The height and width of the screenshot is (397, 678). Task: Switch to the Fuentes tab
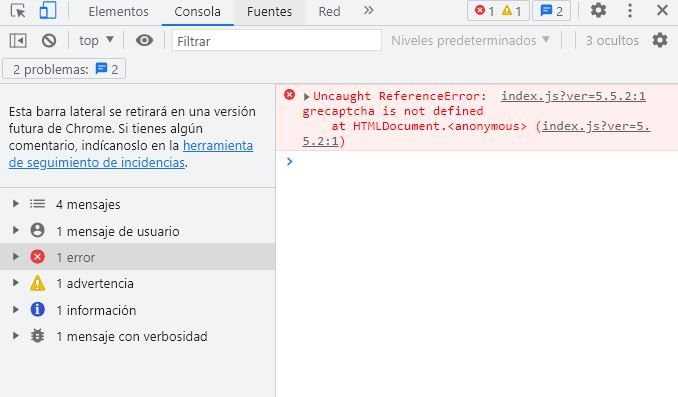pos(269,12)
